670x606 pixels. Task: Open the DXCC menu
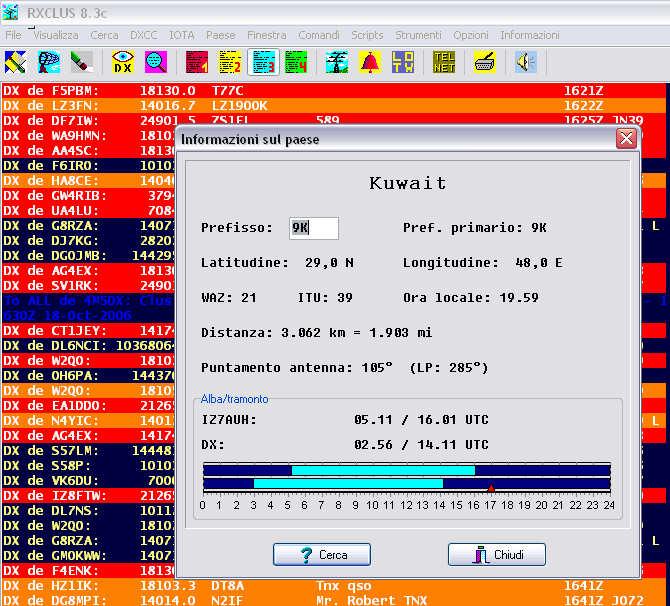pos(144,35)
